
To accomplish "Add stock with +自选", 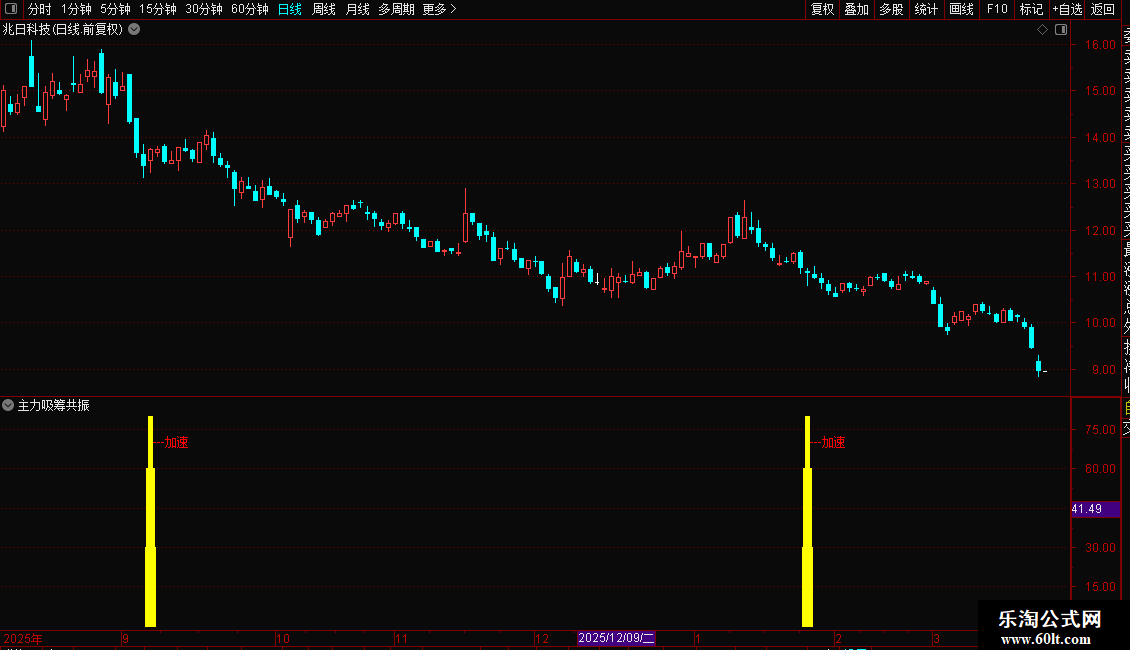I will click(x=1067, y=9).
